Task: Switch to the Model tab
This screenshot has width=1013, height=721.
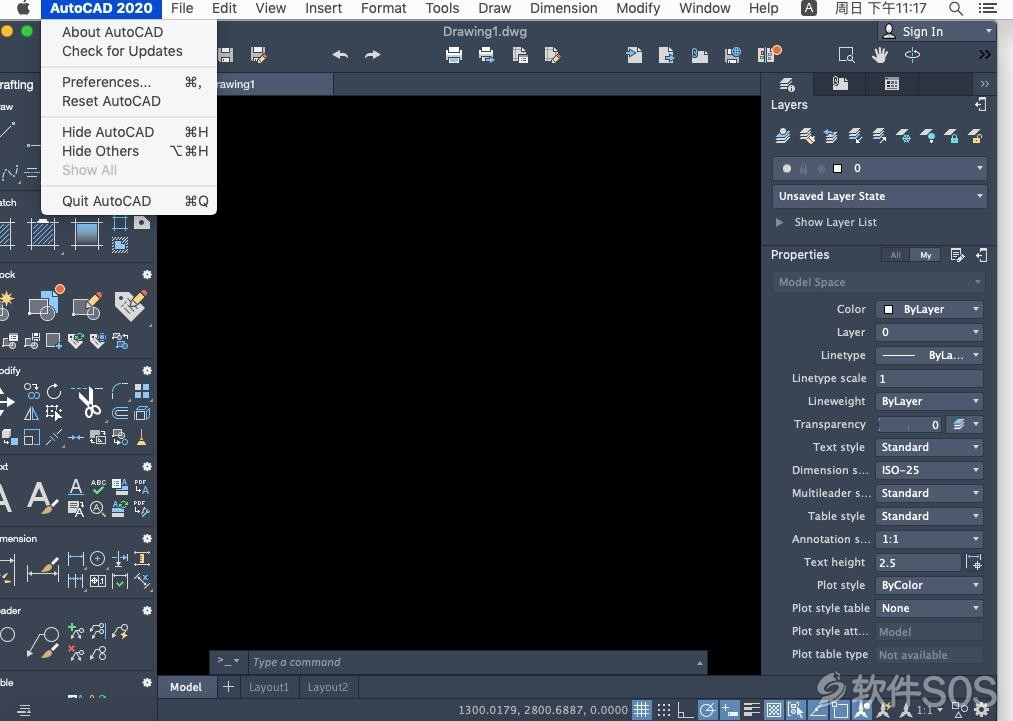Action: [x=186, y=687]
